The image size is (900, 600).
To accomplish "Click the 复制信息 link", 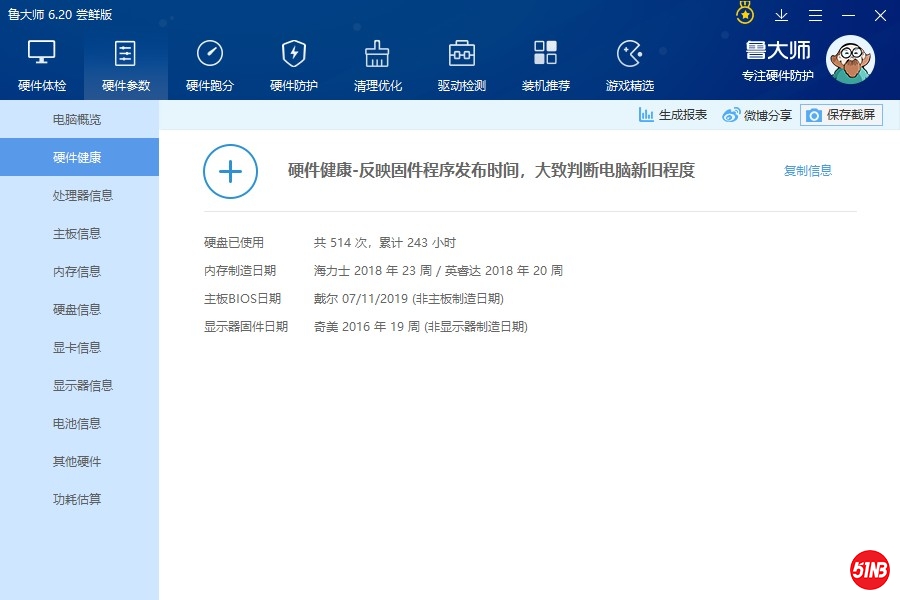I will click(808, 171).
